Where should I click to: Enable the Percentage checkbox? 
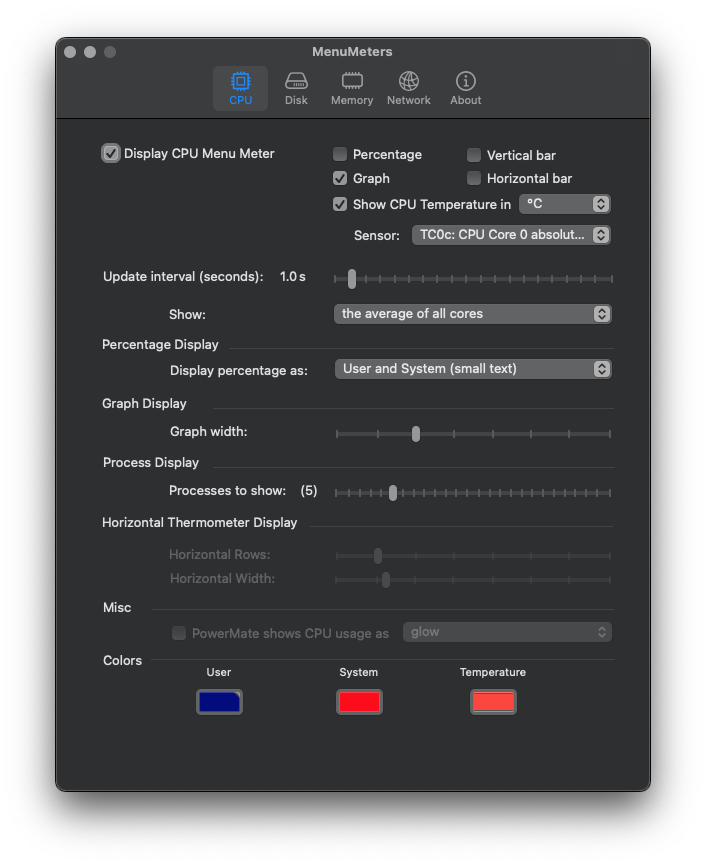coord(340,154)
